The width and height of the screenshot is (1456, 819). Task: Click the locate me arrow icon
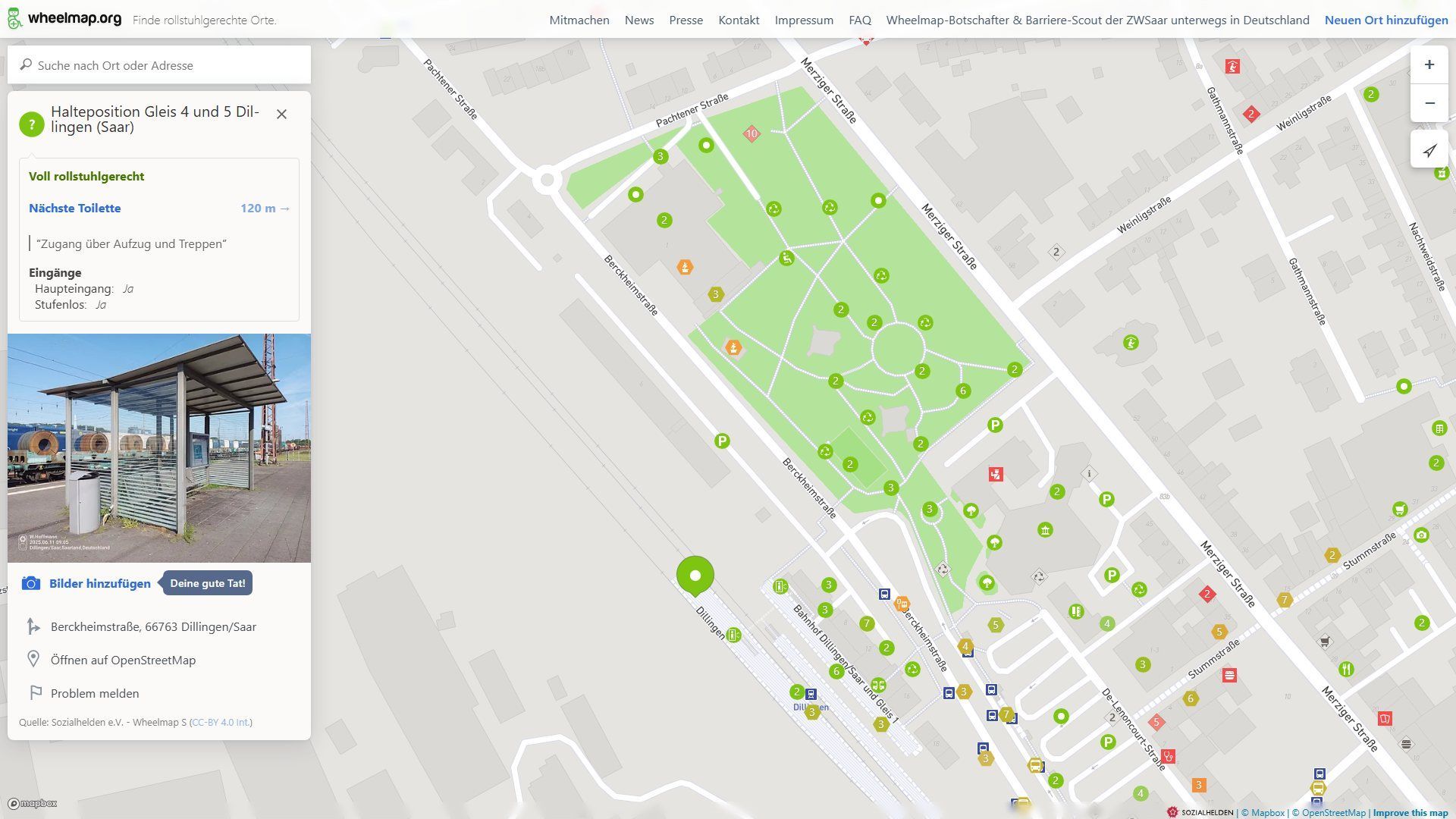[x=1429, y=150]
